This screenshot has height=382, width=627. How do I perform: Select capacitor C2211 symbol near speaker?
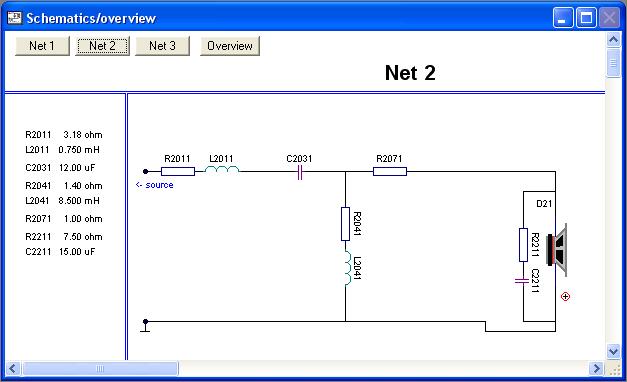coord(522,281)
